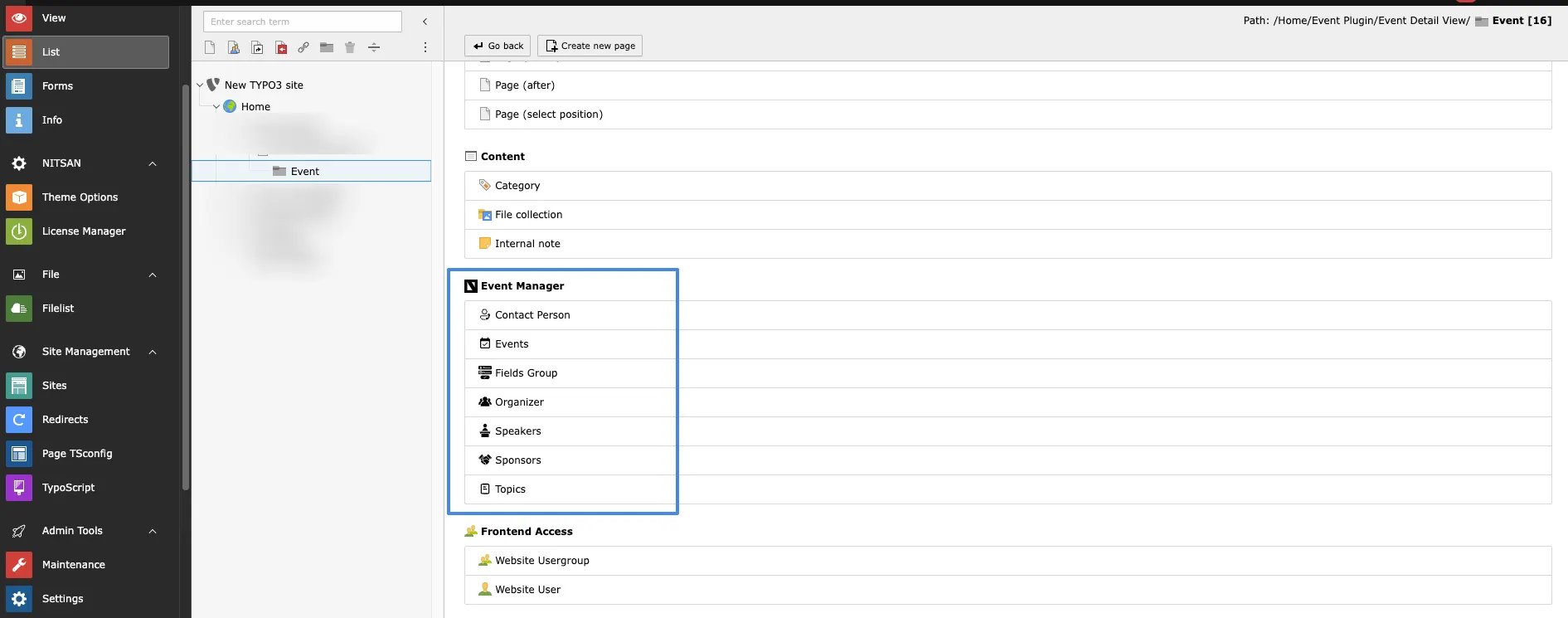Screen dimensions: 1568x618
Task: Collapse the New TYPO3 site tree node
Action: coord(200,85)
